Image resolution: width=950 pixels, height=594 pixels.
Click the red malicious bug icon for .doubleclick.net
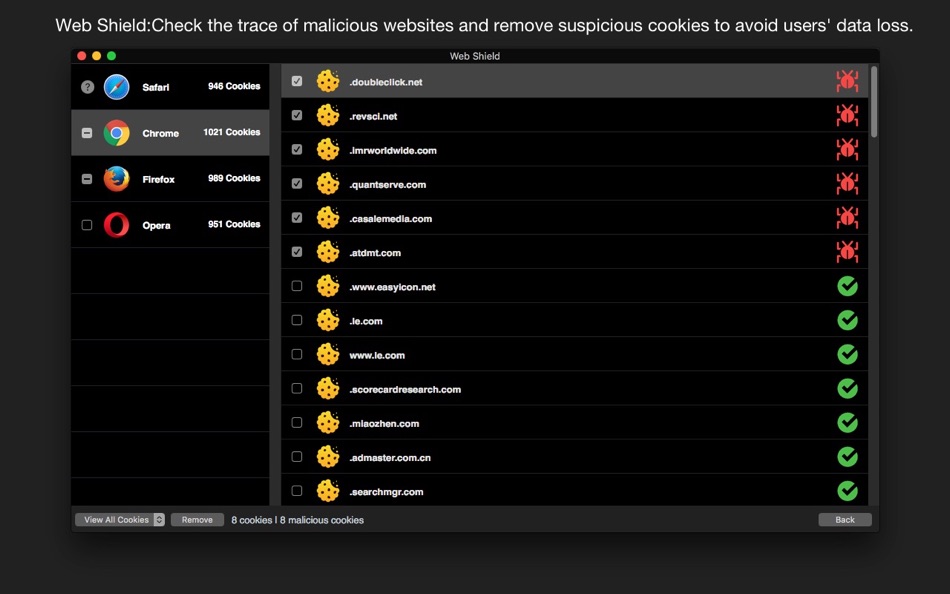coord(847,81)
